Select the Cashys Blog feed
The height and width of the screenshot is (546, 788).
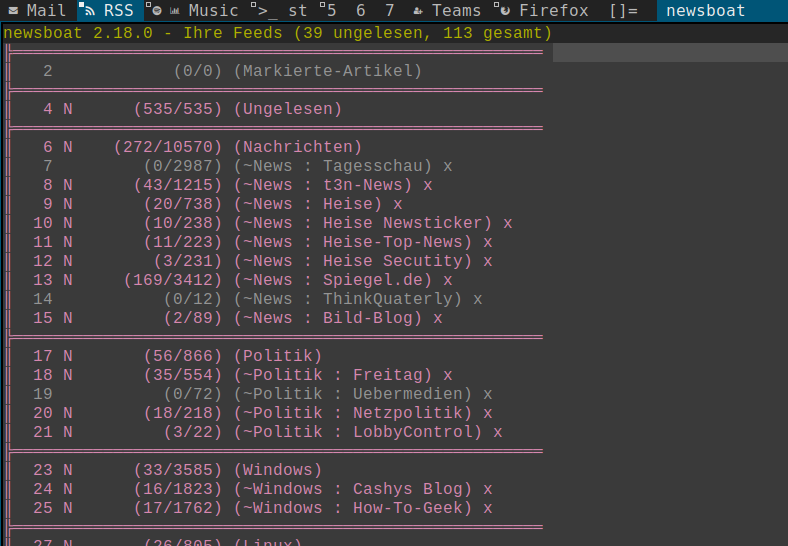pos(412,489)
